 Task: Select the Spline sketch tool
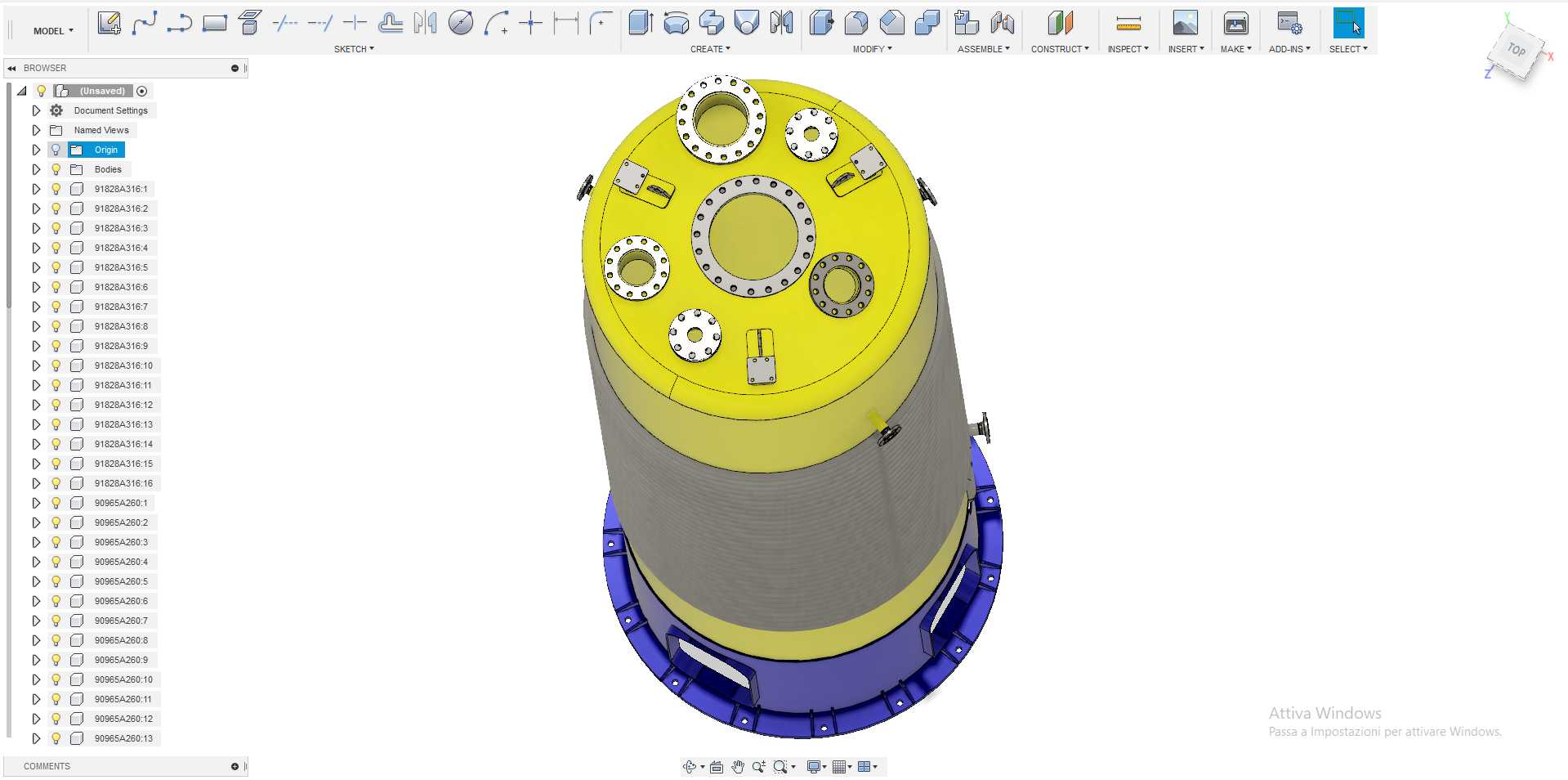pos(144,23)
